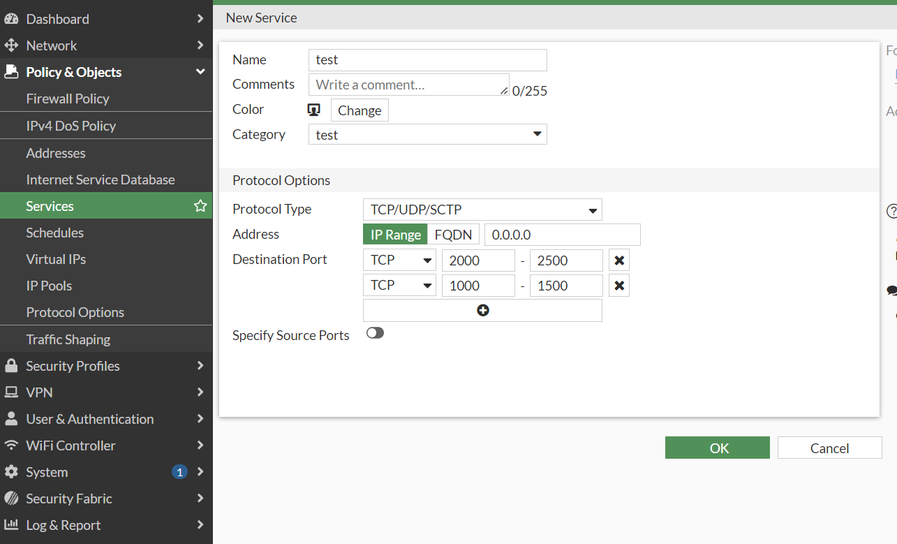
Task: Remove the 2000-2500 port range row
Action: pos(620,260)
